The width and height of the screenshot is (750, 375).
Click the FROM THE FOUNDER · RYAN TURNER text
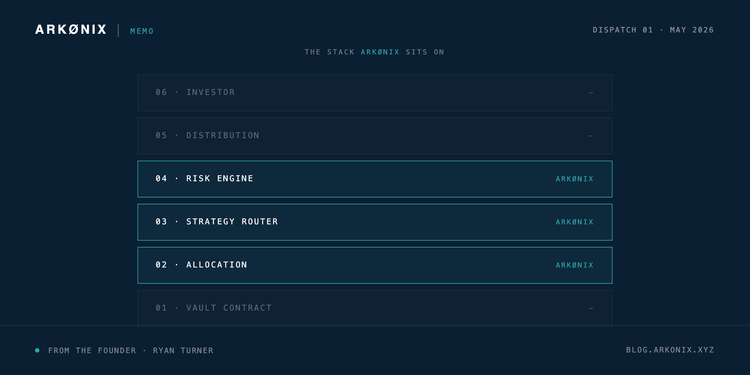coord(131,350)
